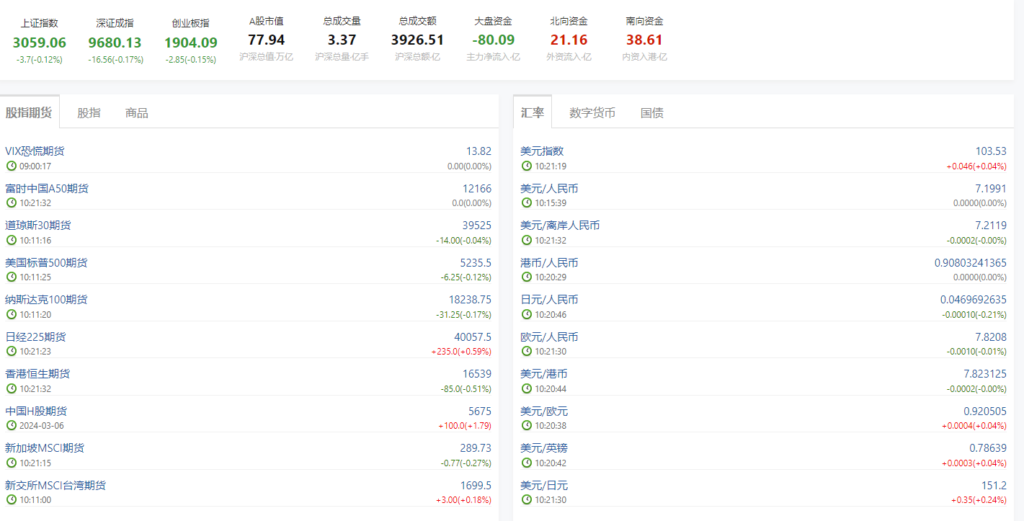Click the 上证指数 value 3059.06
1024x521 pixels.
[x=39, y=42]
